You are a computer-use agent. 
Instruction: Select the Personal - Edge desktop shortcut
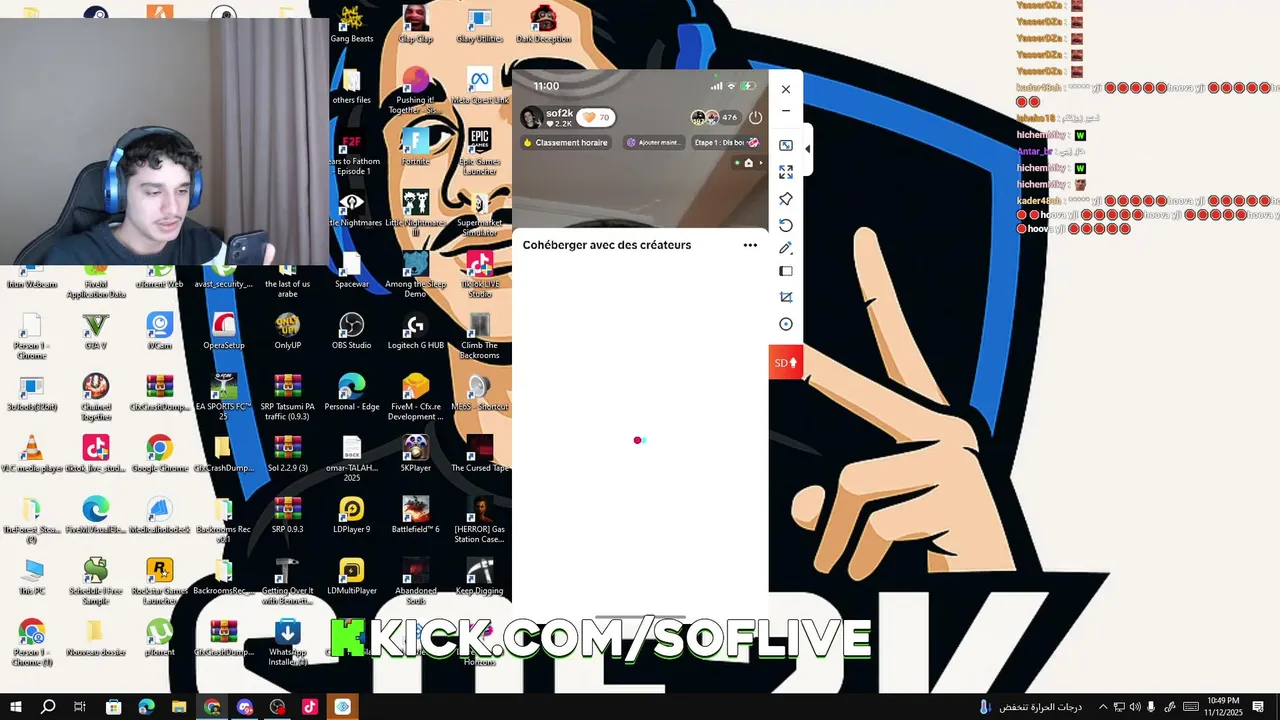[351, 392]
